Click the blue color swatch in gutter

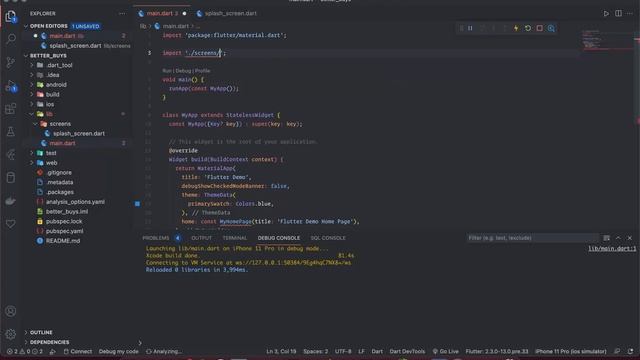138,204
